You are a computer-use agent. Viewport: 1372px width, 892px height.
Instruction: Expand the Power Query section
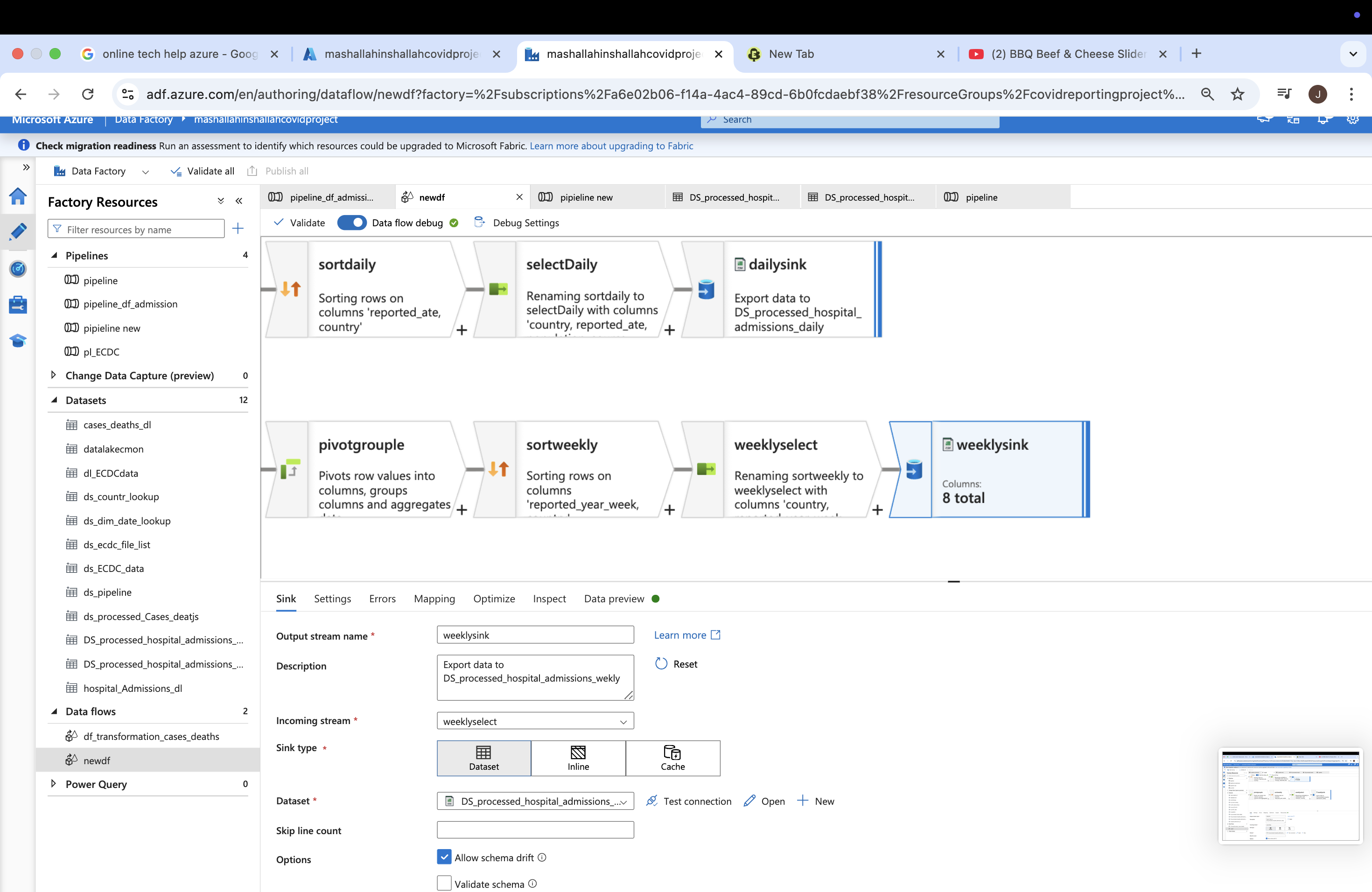pos(54,784)
